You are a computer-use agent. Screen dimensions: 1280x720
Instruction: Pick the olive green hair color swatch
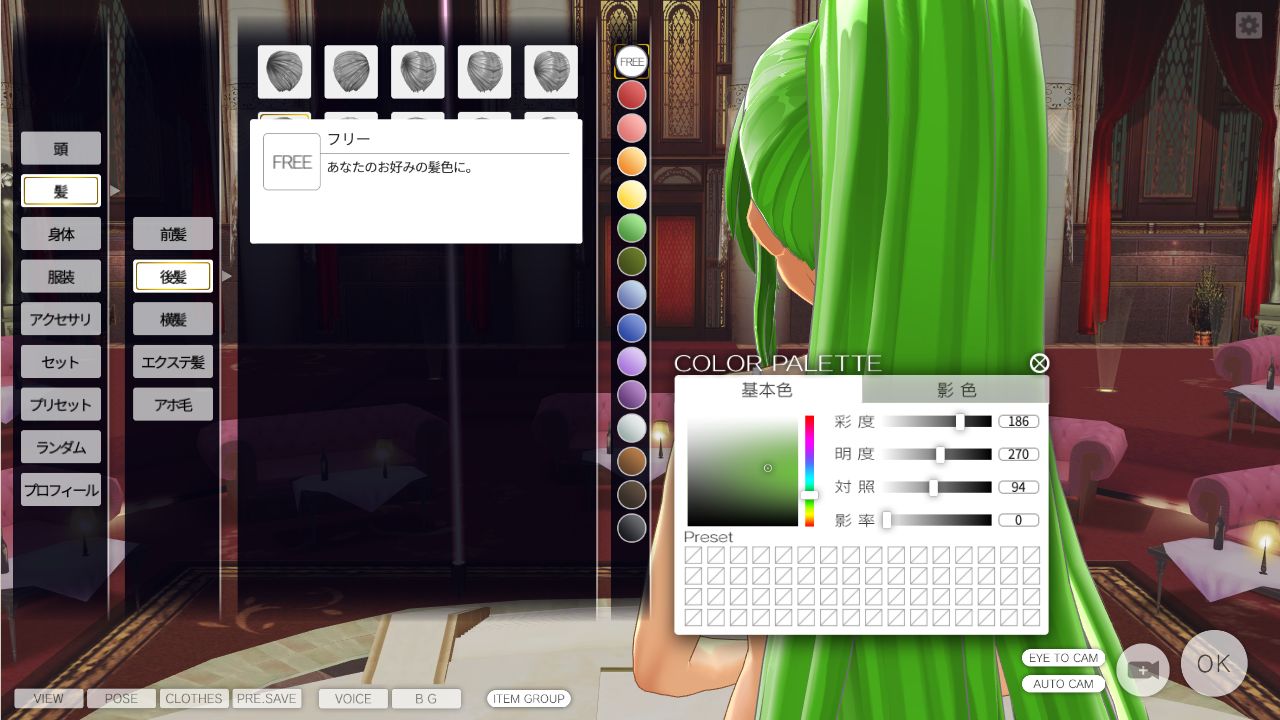632,261
